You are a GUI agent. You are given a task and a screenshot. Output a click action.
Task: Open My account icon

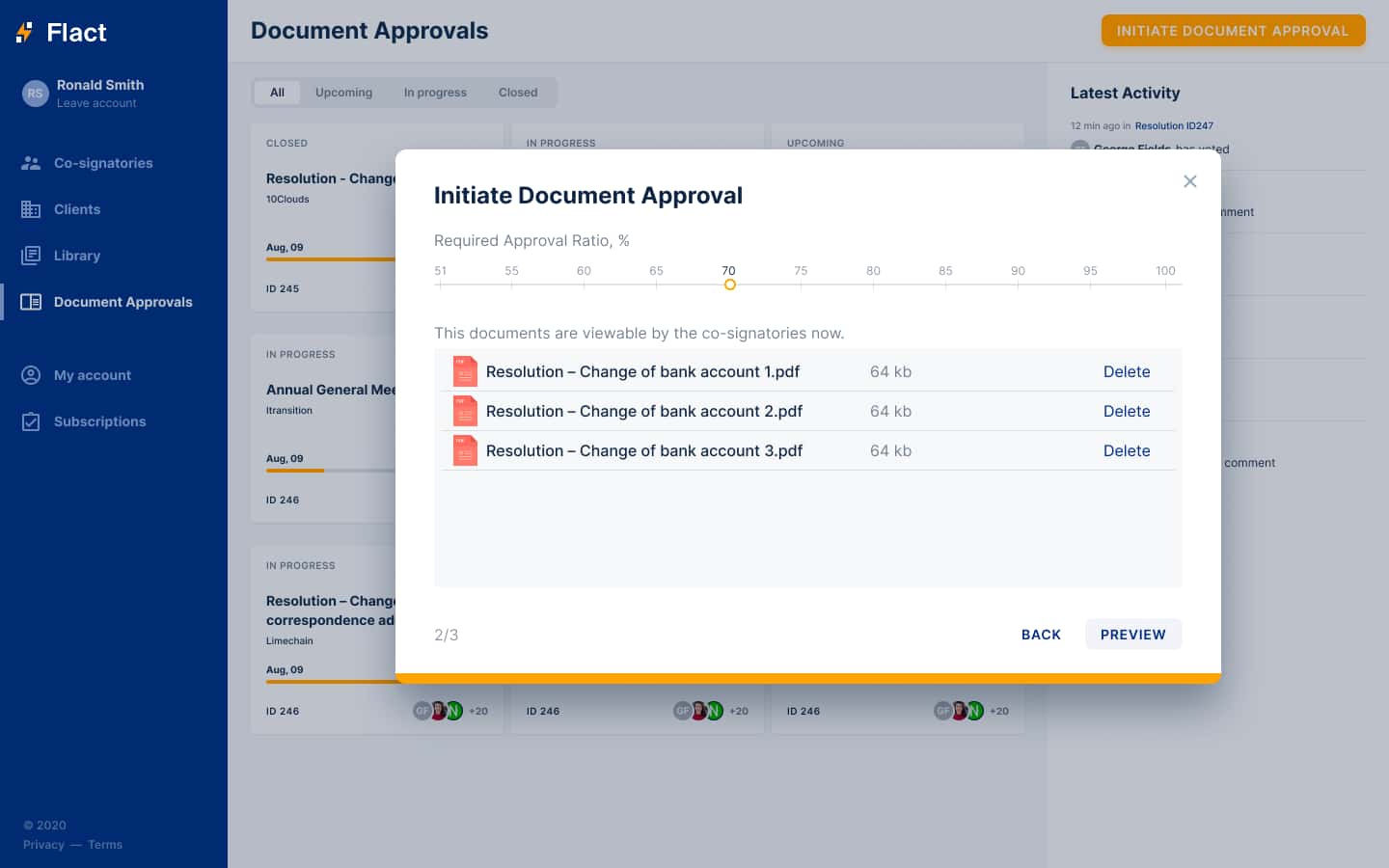coord(31,375)
